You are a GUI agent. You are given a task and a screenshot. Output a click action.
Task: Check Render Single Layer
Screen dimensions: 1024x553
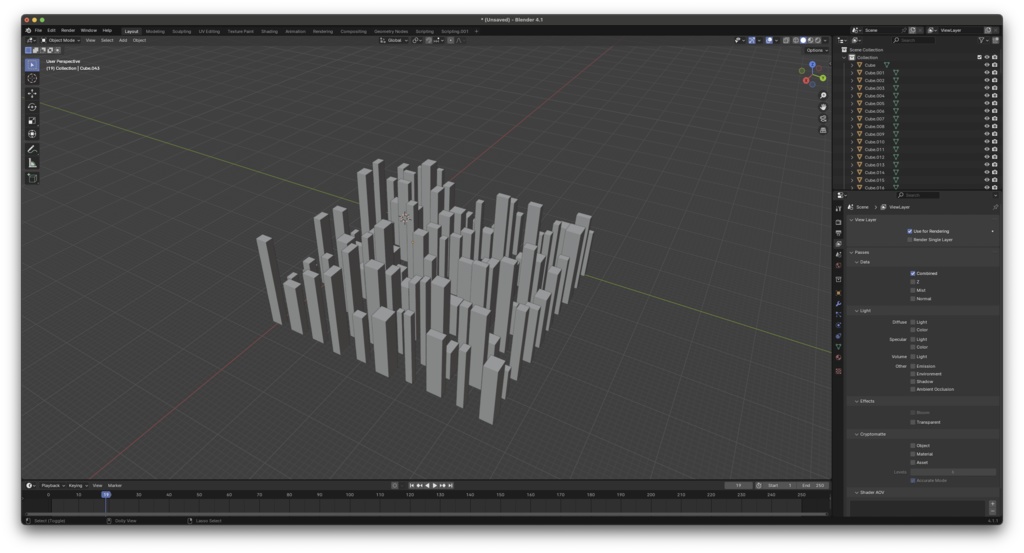pos(910,240)
